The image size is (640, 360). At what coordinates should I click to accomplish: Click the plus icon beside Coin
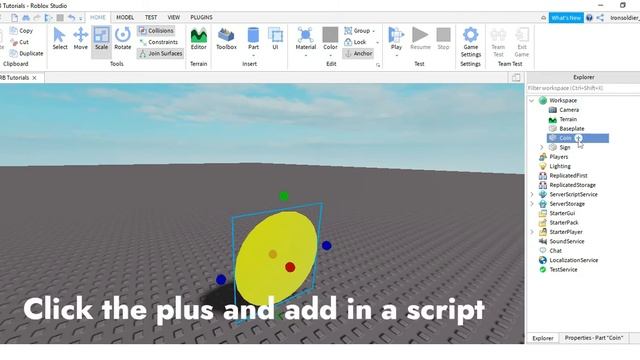point(578,138)
